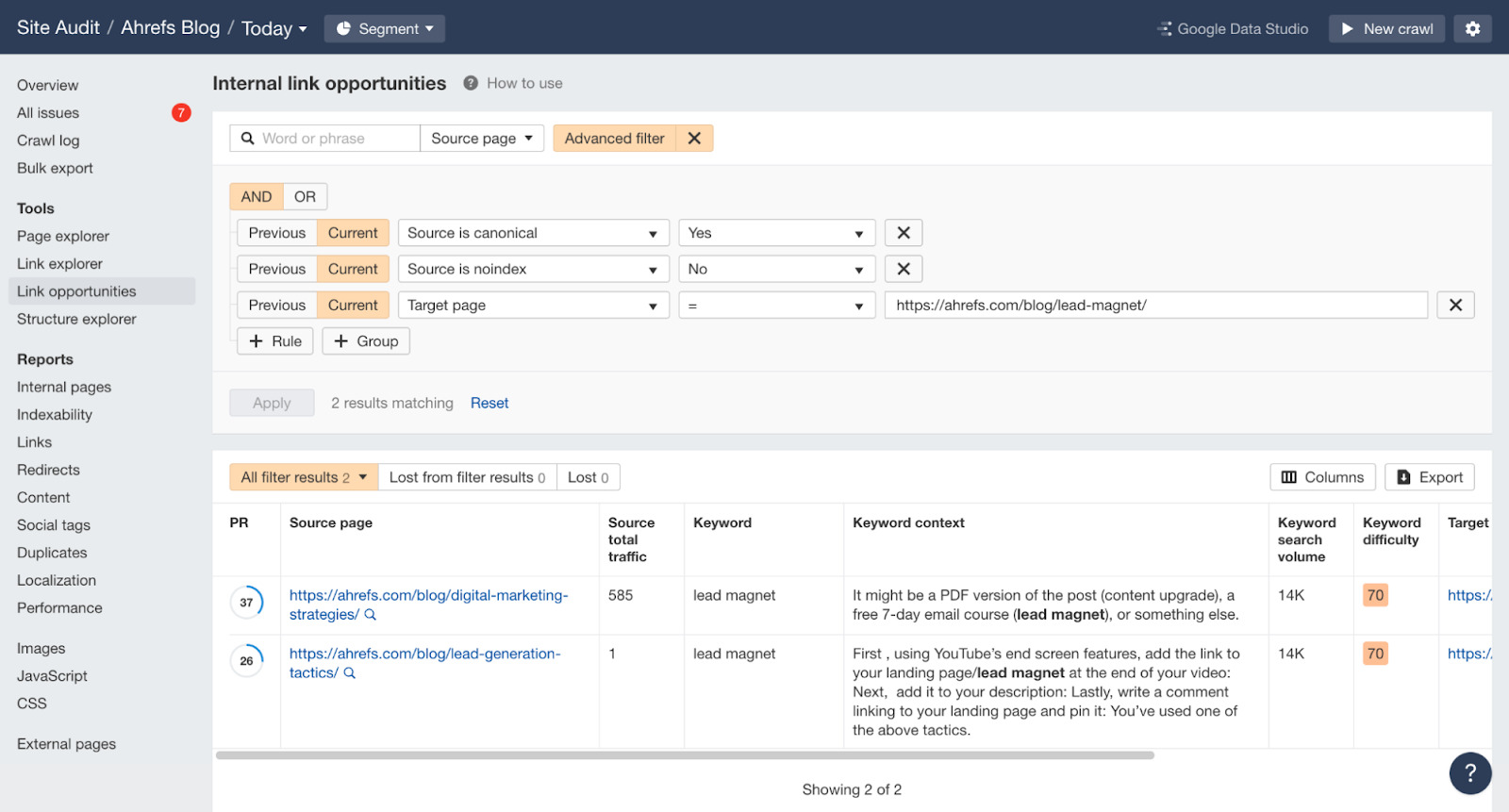Remove the Source is canonical rule
This screenshot has width=1509, height=812.
[x=903, y=233]
